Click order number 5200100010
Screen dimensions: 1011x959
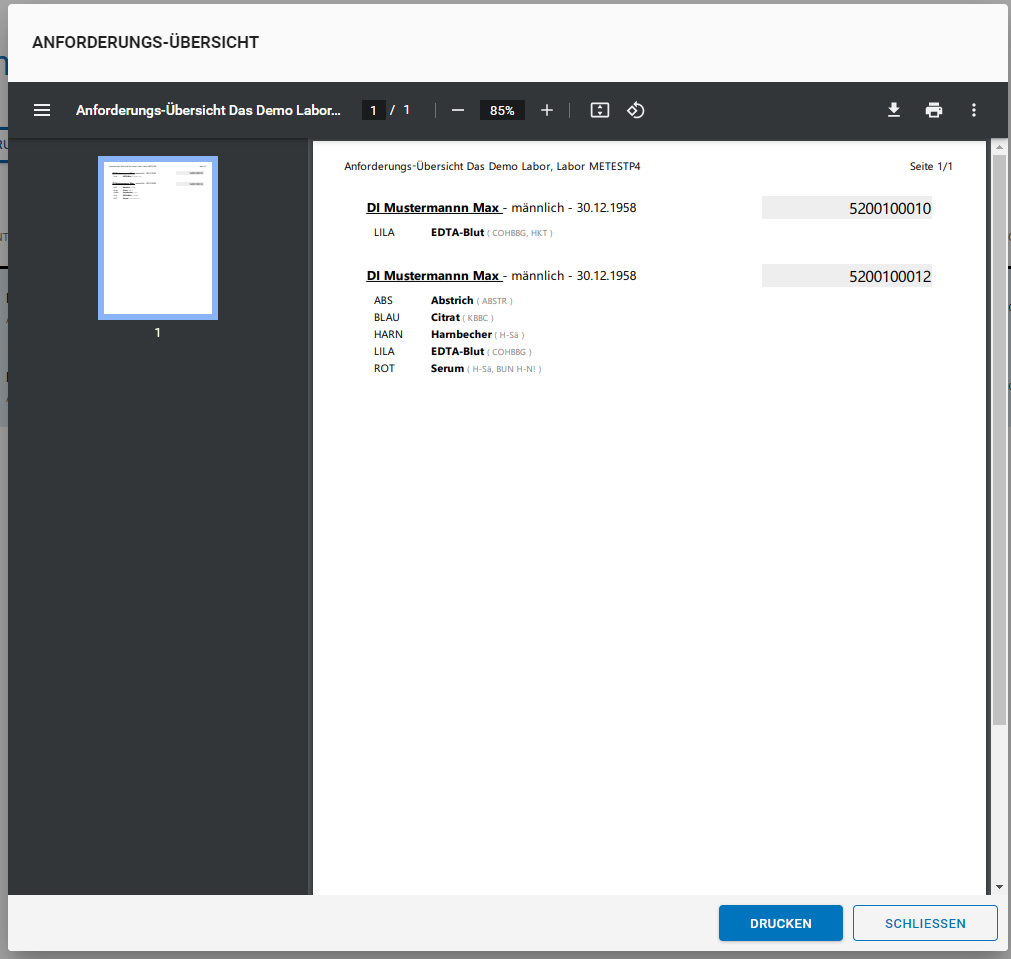[889, 208]
